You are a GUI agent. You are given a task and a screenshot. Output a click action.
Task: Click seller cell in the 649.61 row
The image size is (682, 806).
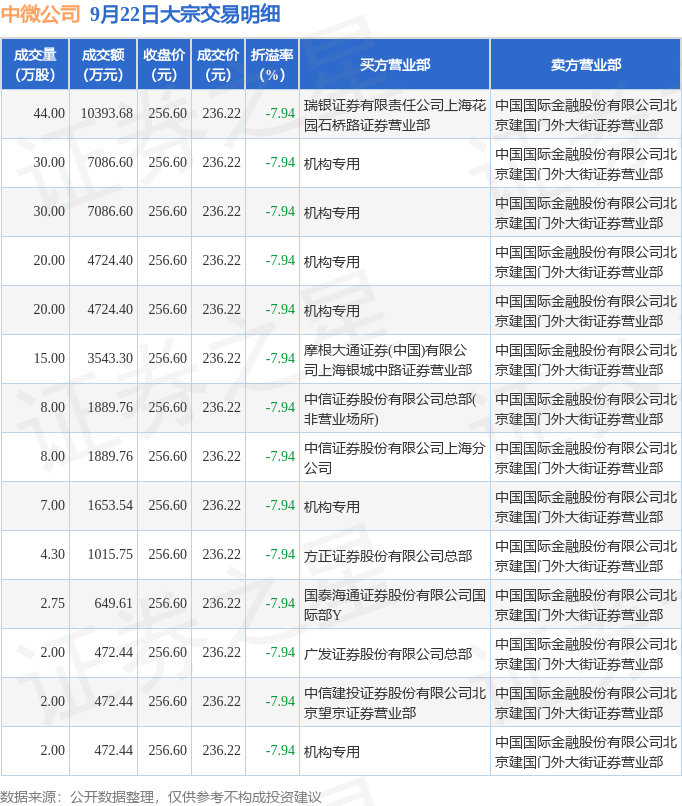coord(586,604)
